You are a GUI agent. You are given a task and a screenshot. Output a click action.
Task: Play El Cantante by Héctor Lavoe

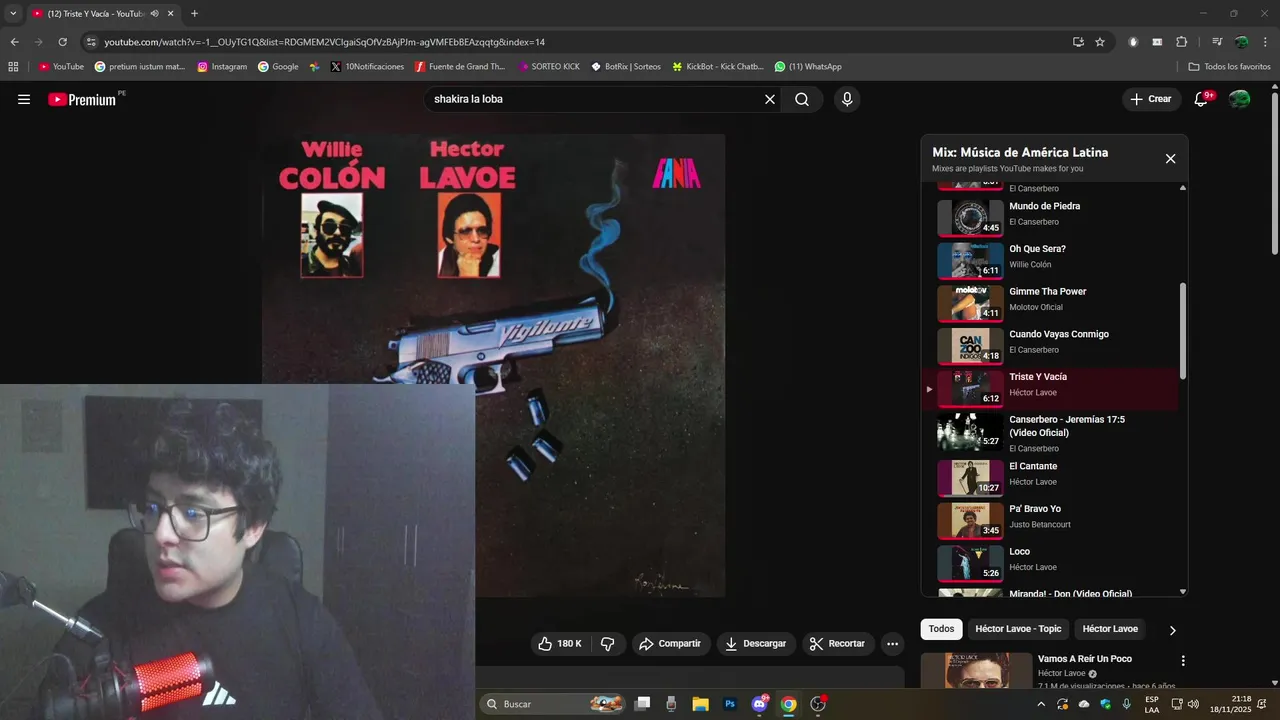point(1050,476)
